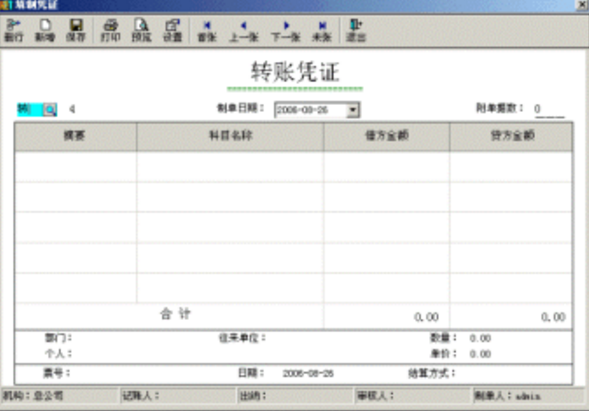
Task: Create a new voucher with 新增 icon
Action: (45, 30)
